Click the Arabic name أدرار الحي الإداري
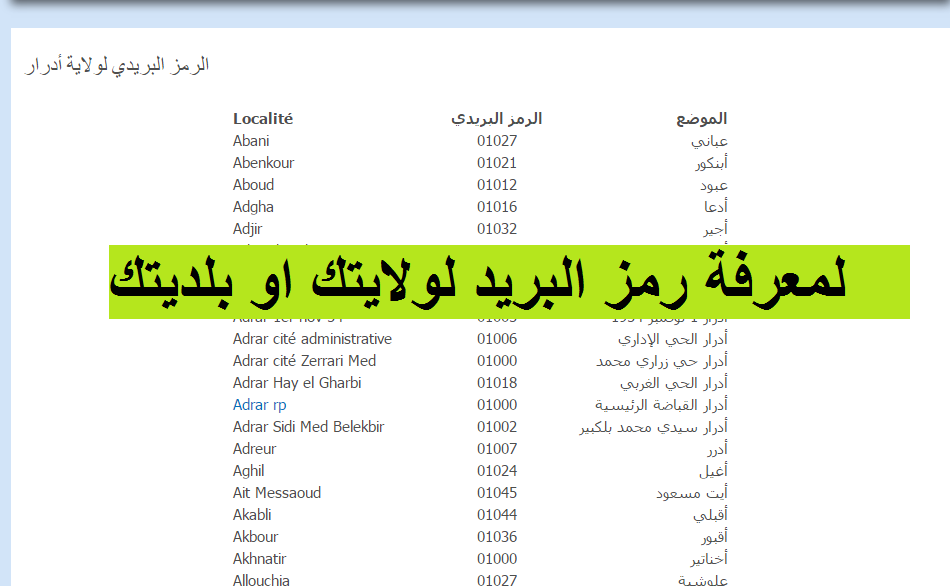 pyautogui.click(x=673, y=339)
